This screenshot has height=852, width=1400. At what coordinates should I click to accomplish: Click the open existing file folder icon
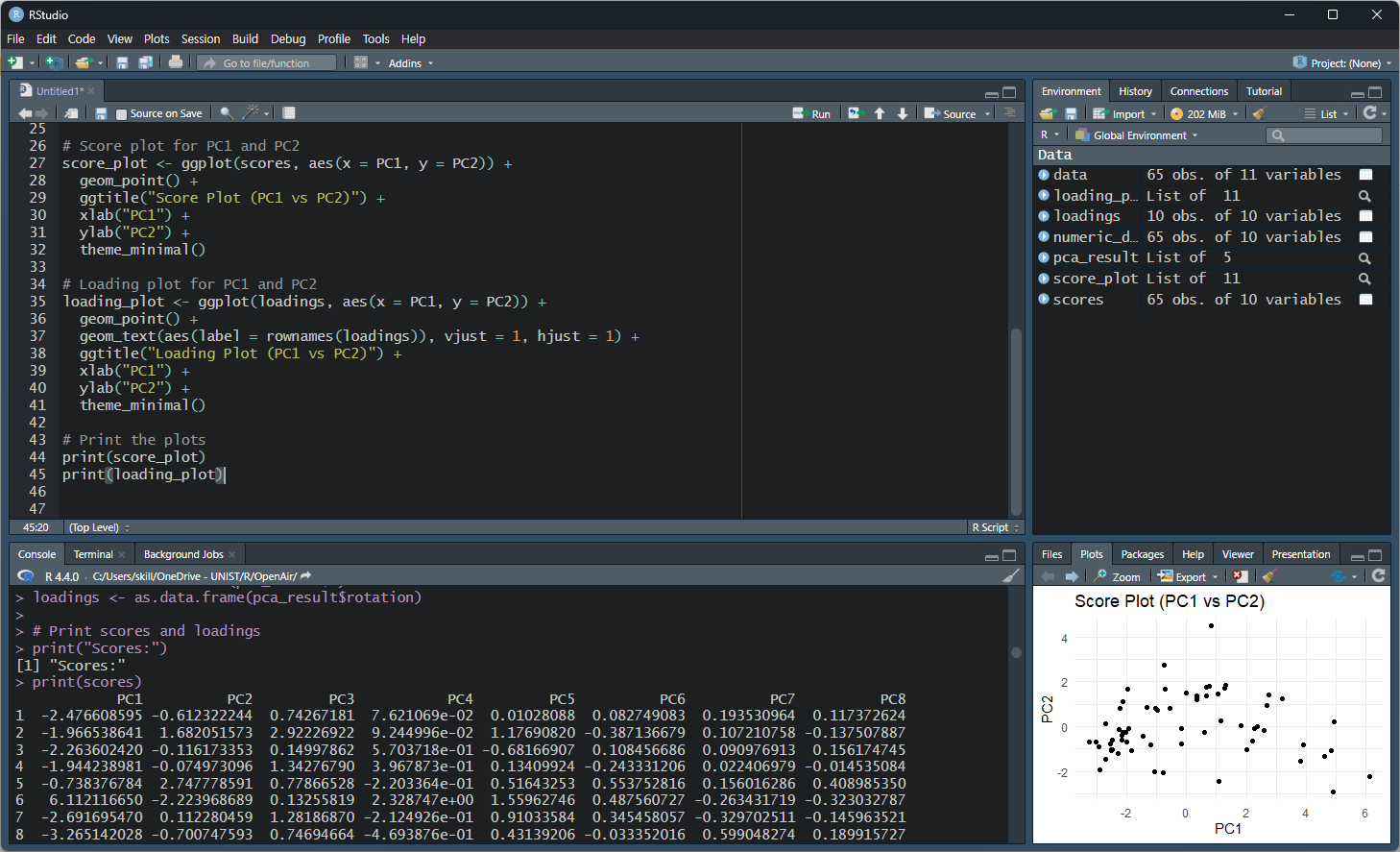(84, 62)
